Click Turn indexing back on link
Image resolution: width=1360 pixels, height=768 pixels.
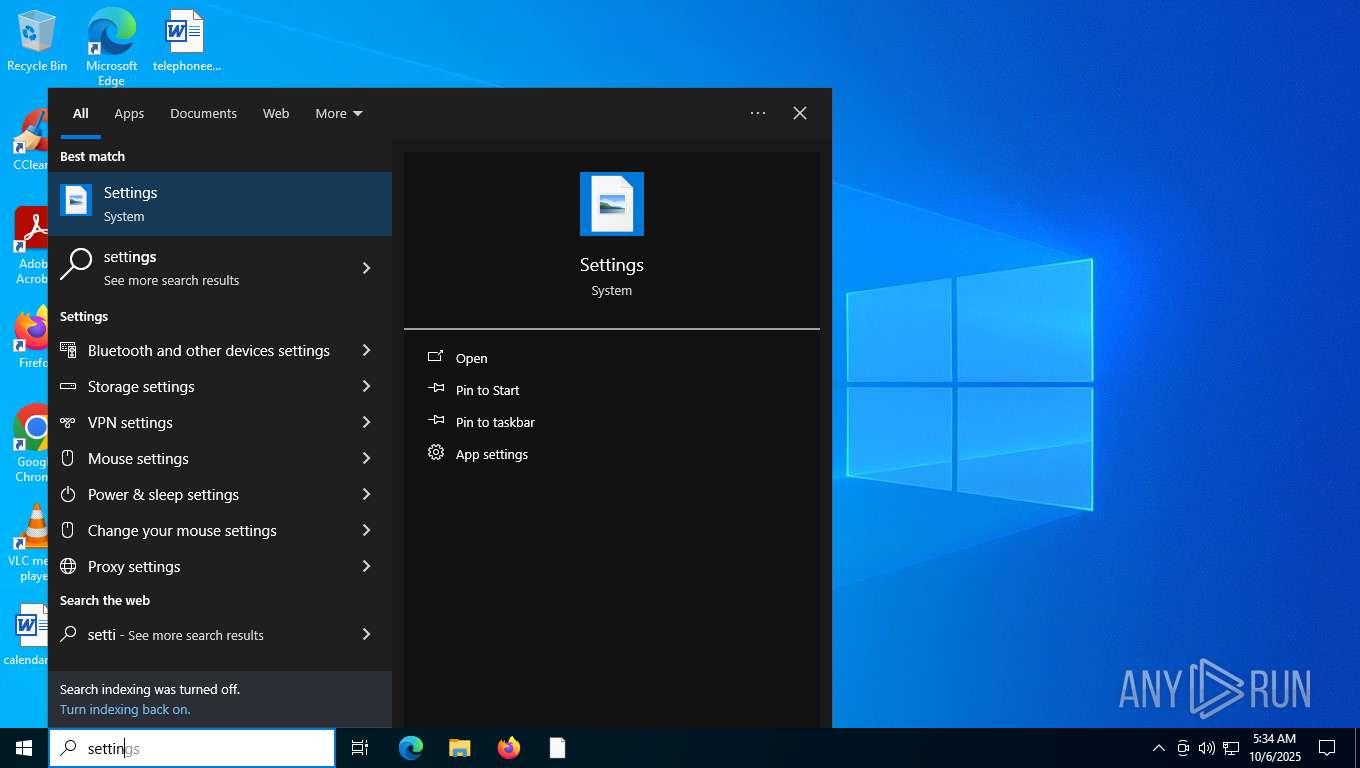(x=125, y=710)
